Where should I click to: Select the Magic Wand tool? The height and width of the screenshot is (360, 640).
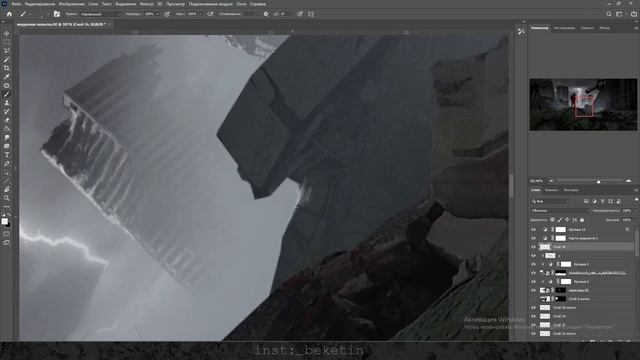(7, 59)
